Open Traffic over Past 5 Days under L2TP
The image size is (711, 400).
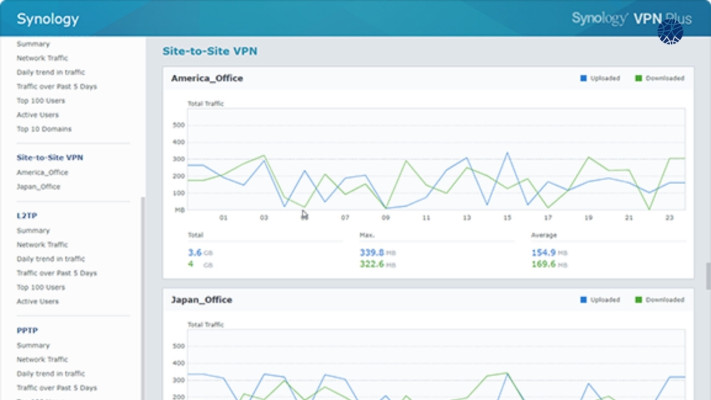coord(57,273)
